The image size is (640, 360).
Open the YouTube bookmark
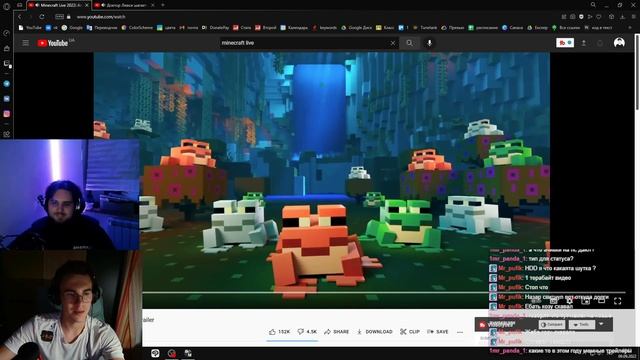click(30, 28)
